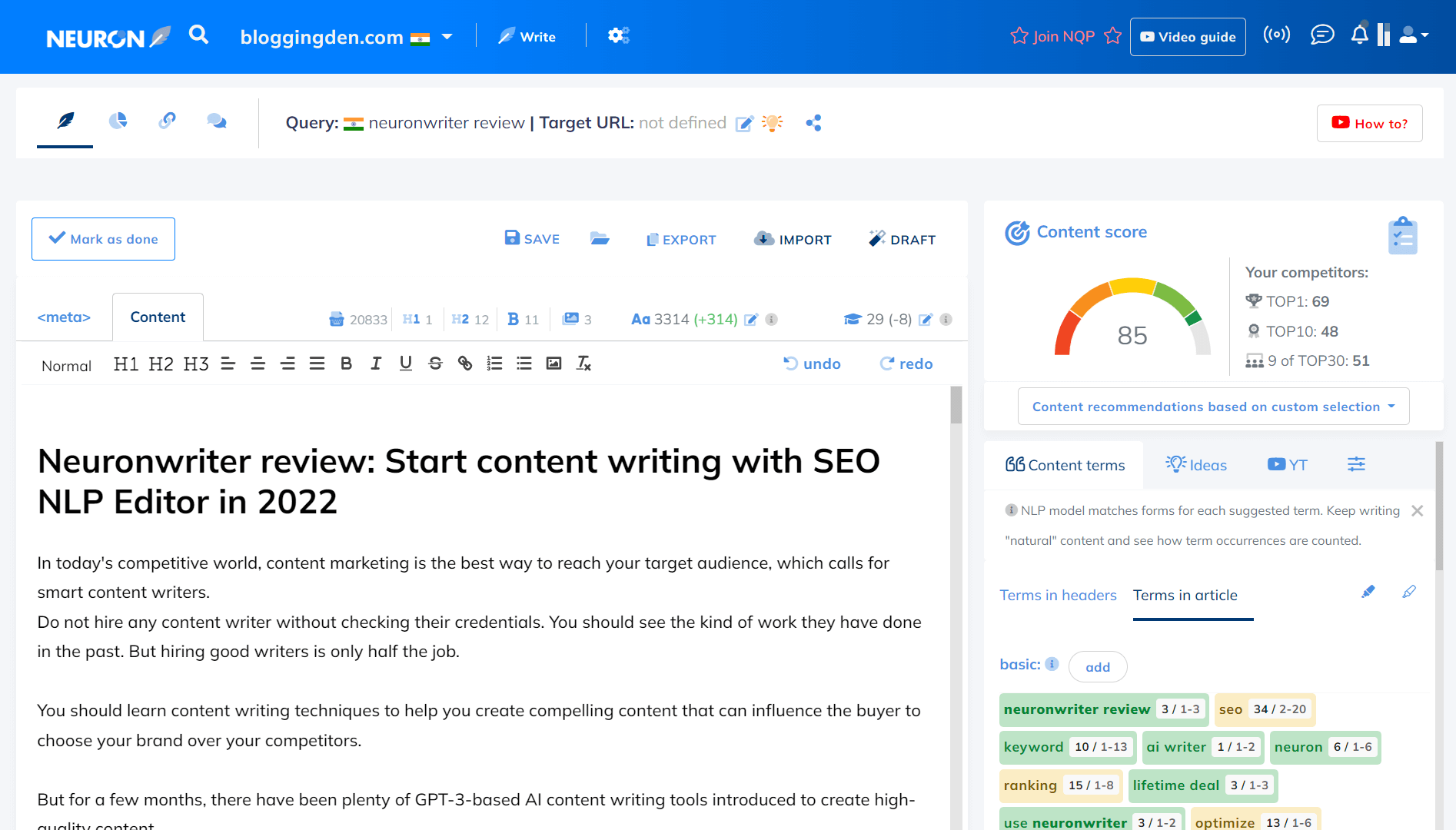
Task: Click Mark as done button
Action: click(103, 239)
